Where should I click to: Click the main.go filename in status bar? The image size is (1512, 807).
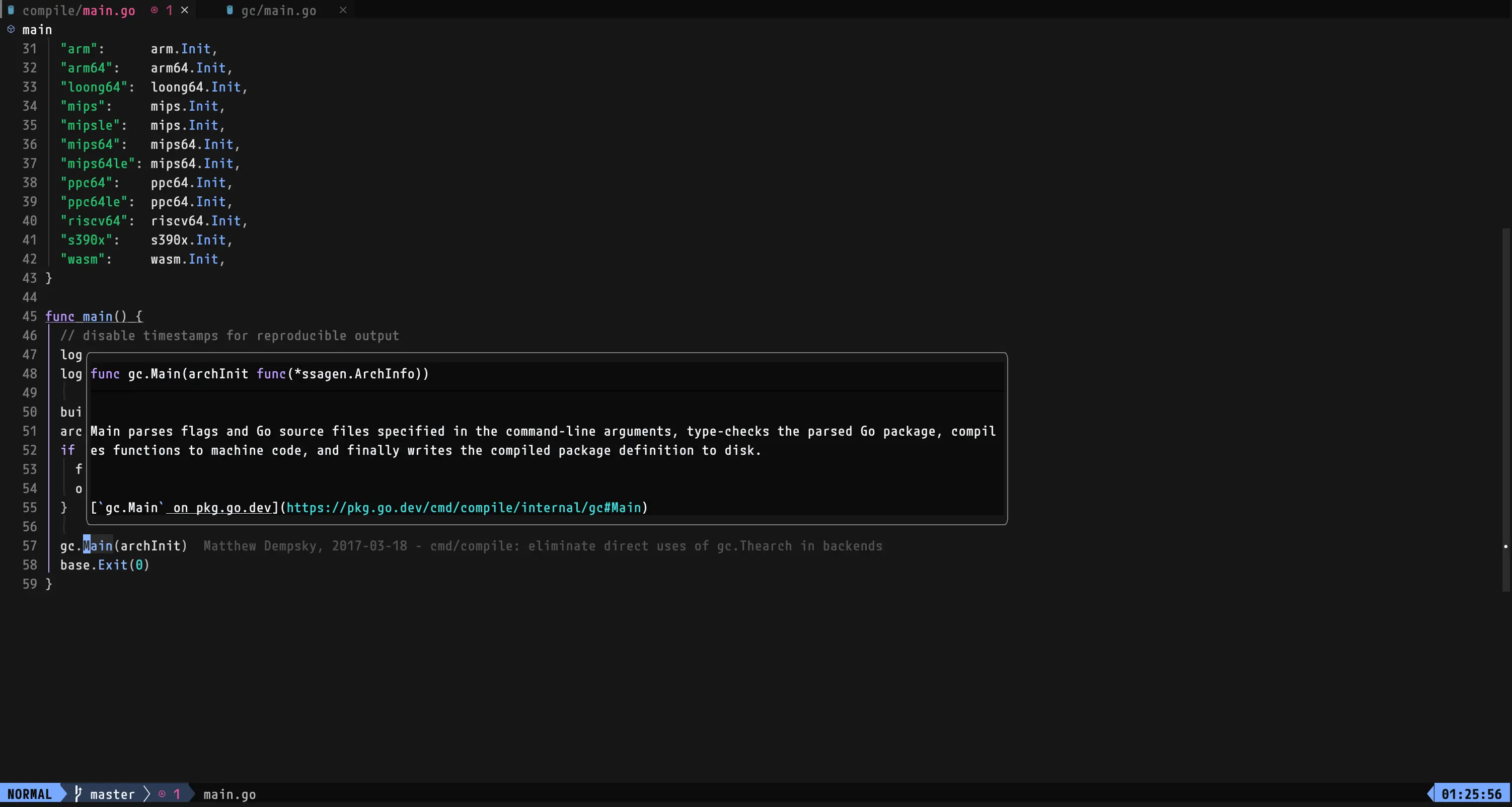coord(230,794)
